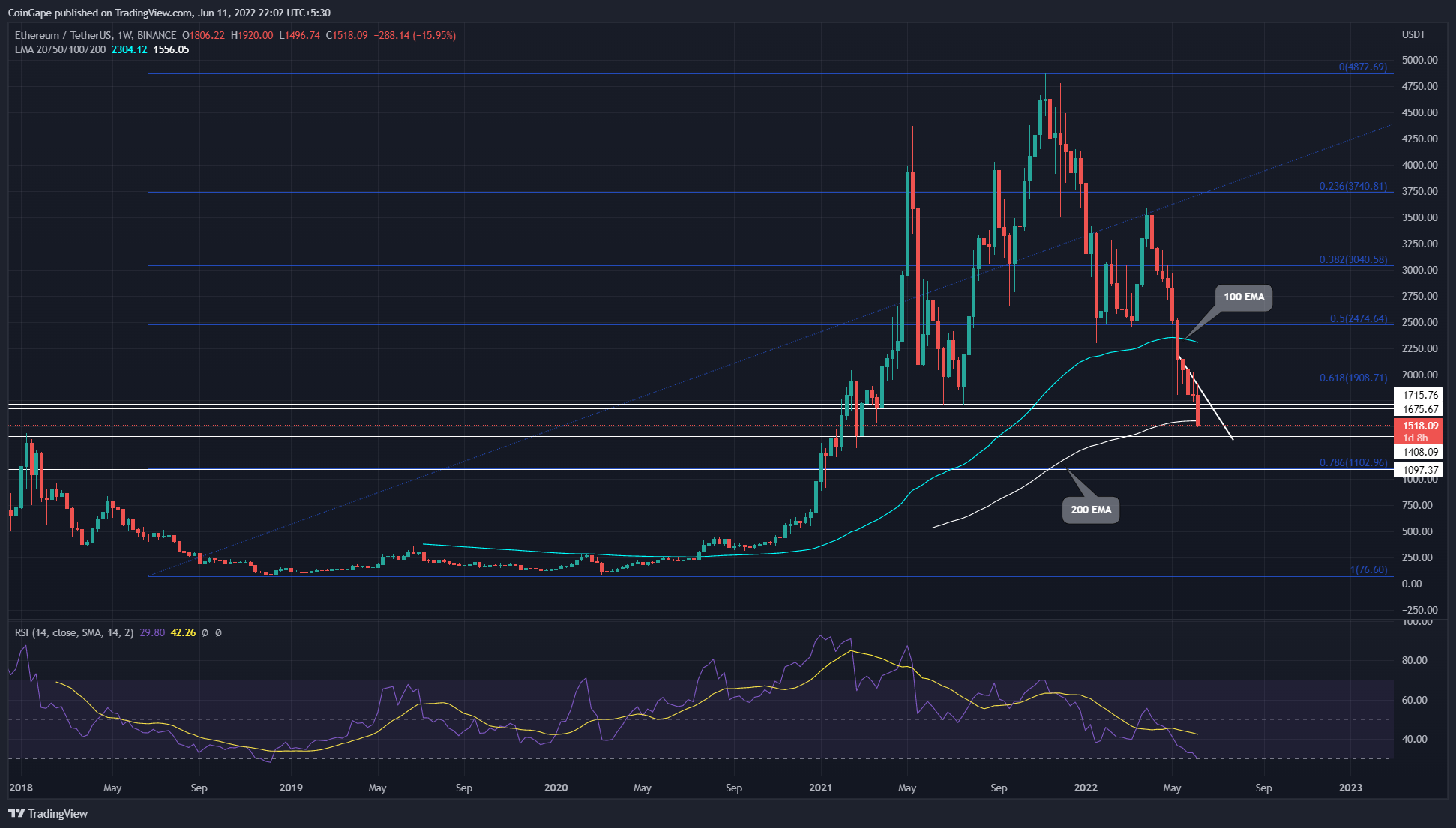Image resolution: width=1456 pixels, height=828 pixels.
Task: Click the Ethereum / TetherUS symbol title
Action: tap(96, 35)
